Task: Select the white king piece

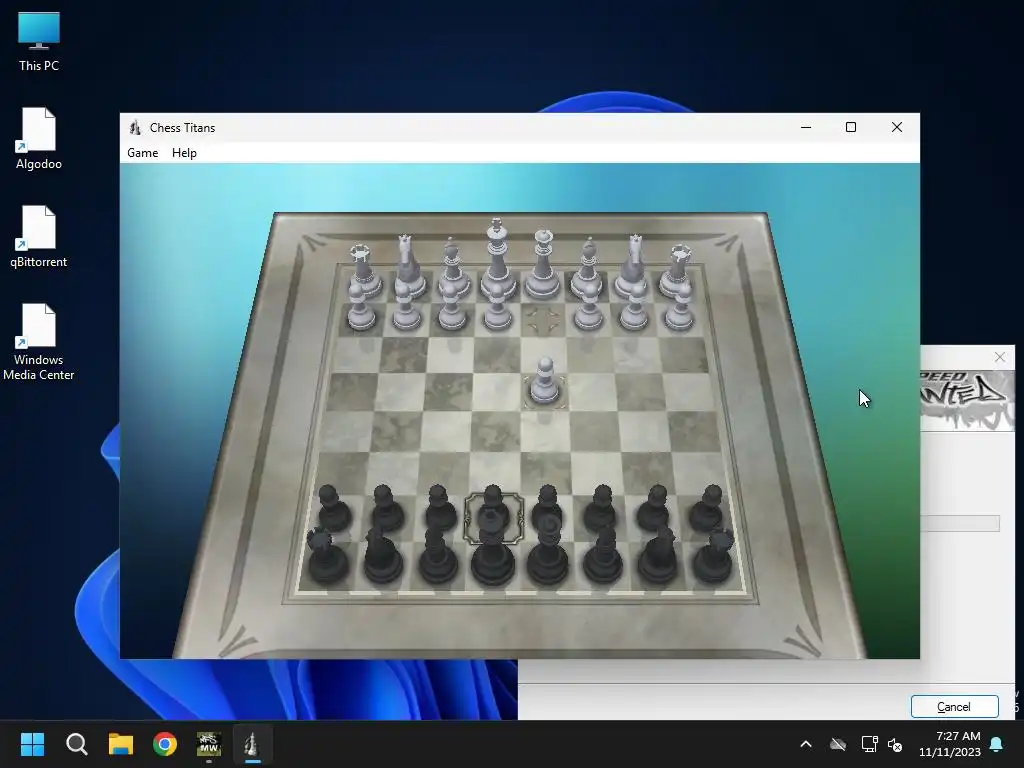Action: click(497, 261)
